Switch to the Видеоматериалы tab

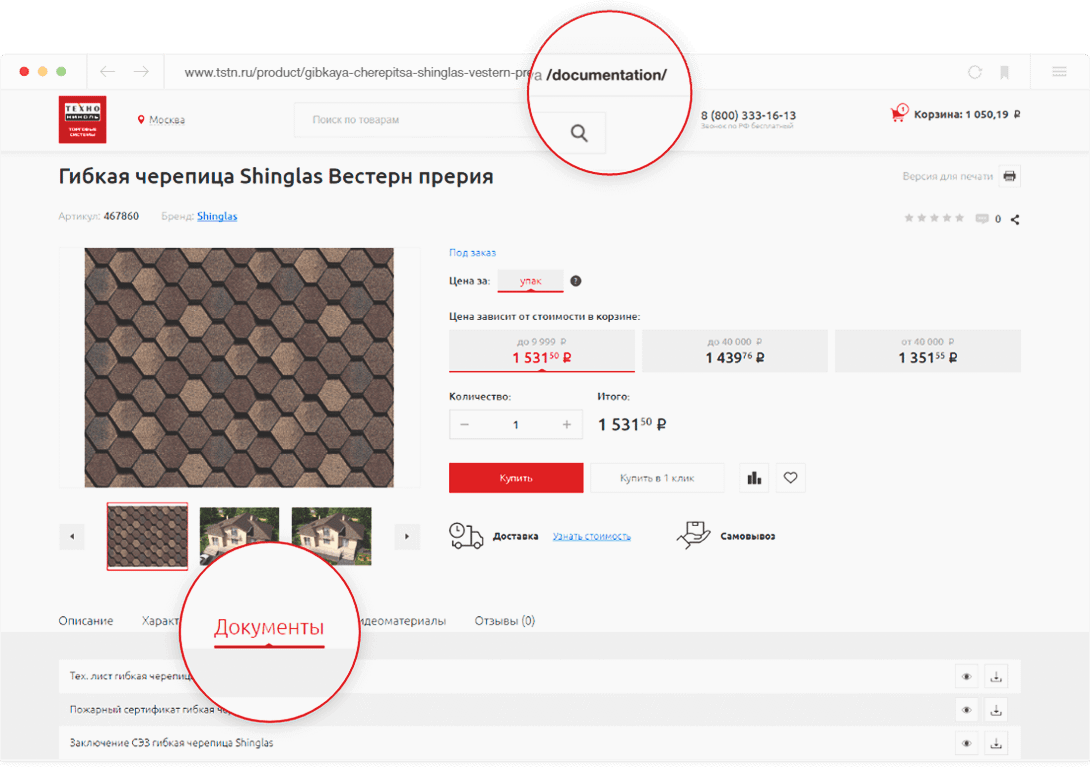click(x=403, y=620)
